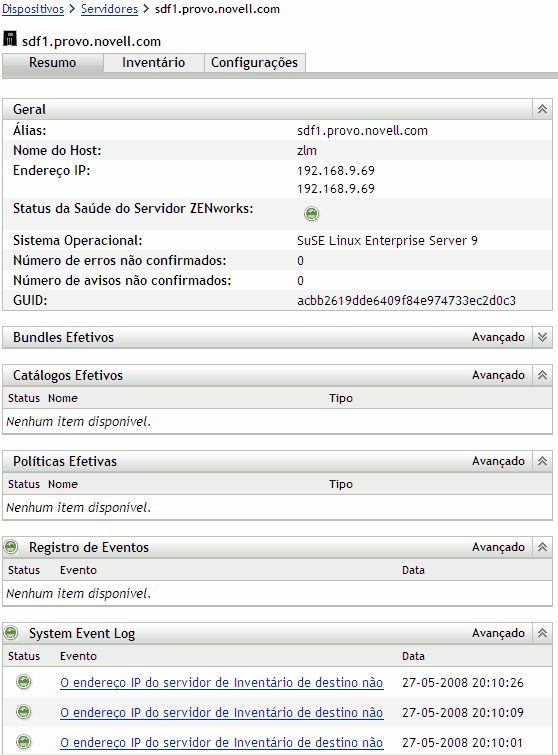This screenshot has height=755, width=558.
Task: Expand the Bundles Efetivos panel
Action: click(x=543, y=337)
